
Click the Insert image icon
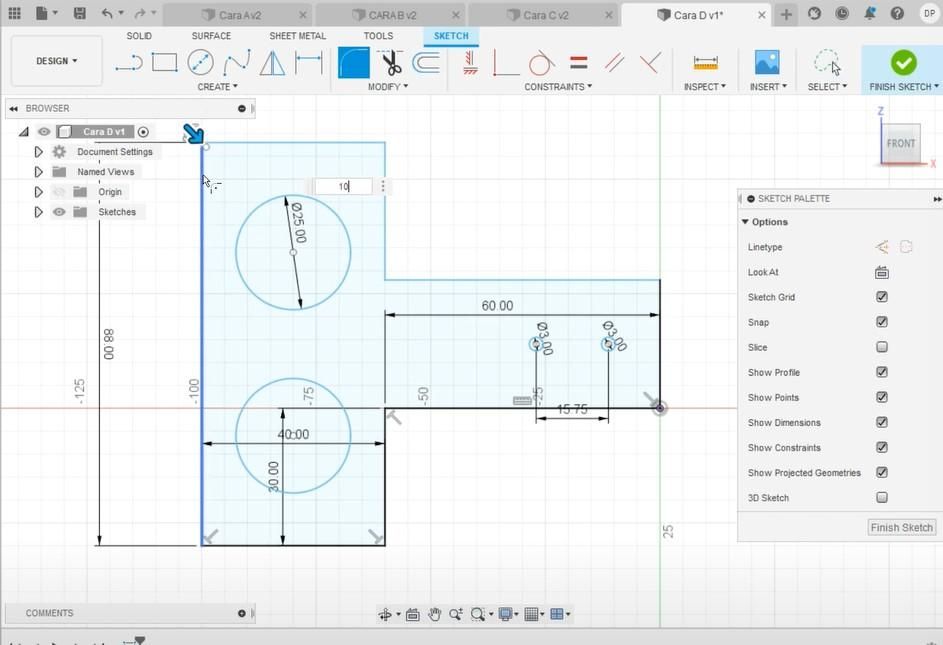[767, 63]
